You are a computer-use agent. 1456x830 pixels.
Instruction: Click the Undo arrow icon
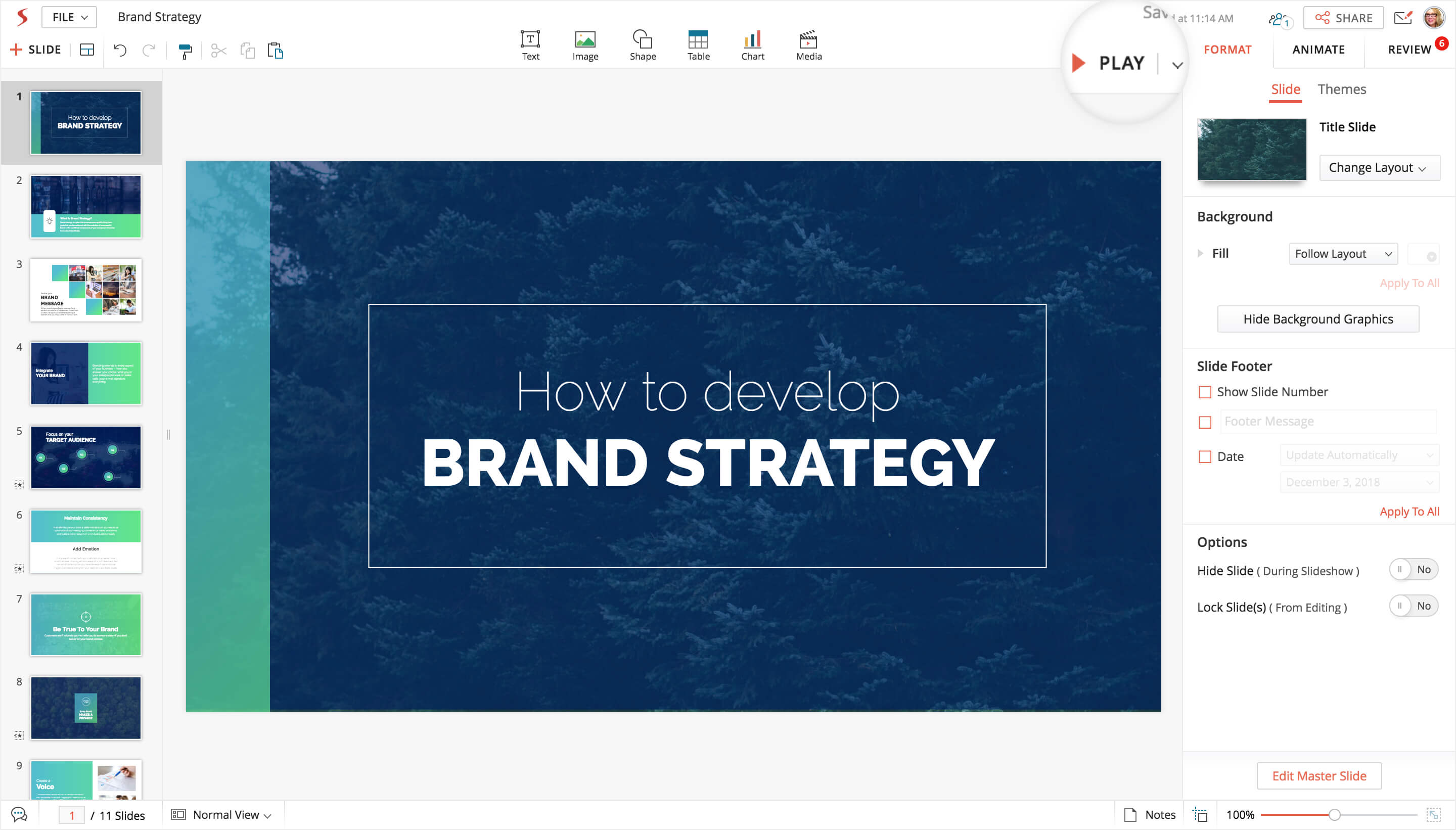(120, 50)
